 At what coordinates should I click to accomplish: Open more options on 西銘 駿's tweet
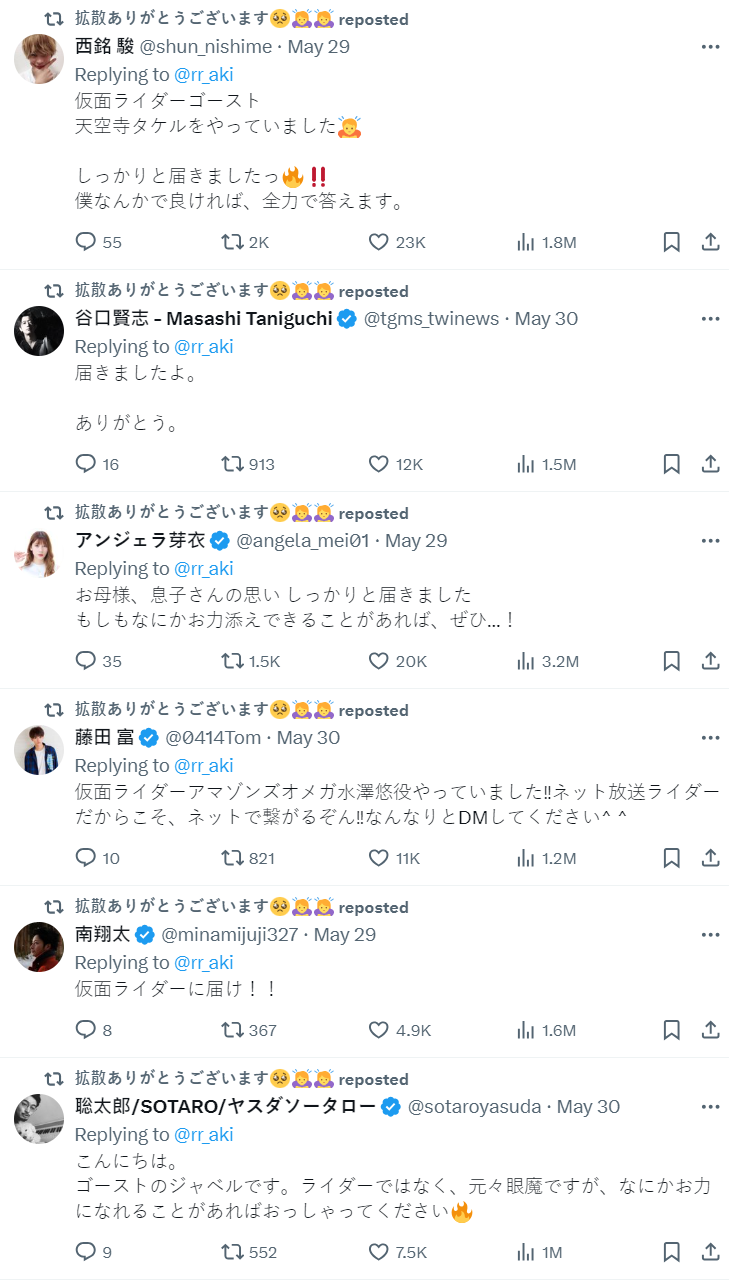click(710, 47)
